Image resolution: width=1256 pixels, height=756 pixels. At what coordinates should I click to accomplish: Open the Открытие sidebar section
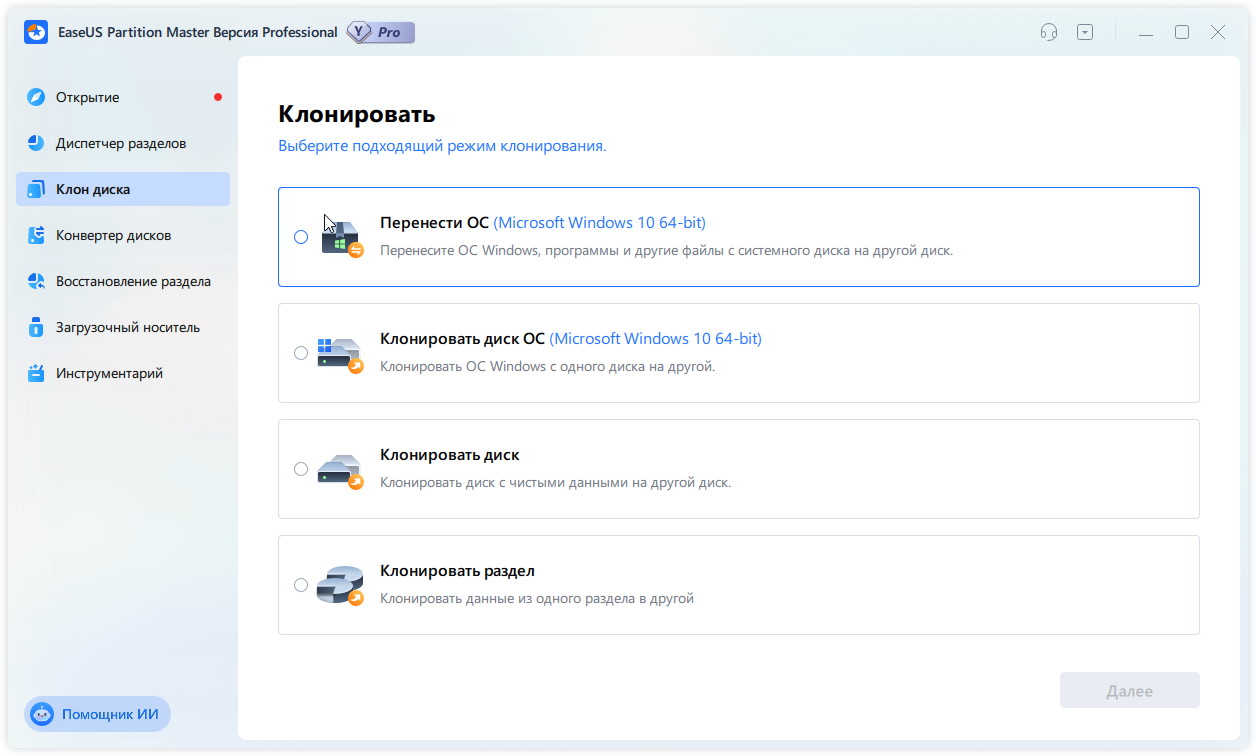pyautogui.click(x=88, y=98)
